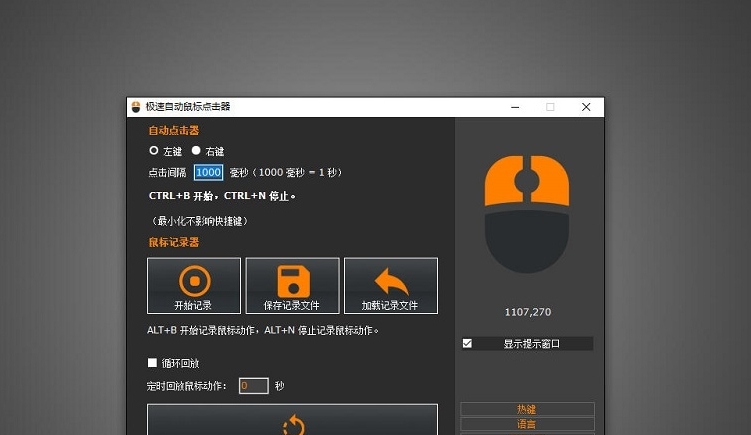Click the app icon in title bar
The height and width of the screenshot is (435, 751).
point(136,107)
